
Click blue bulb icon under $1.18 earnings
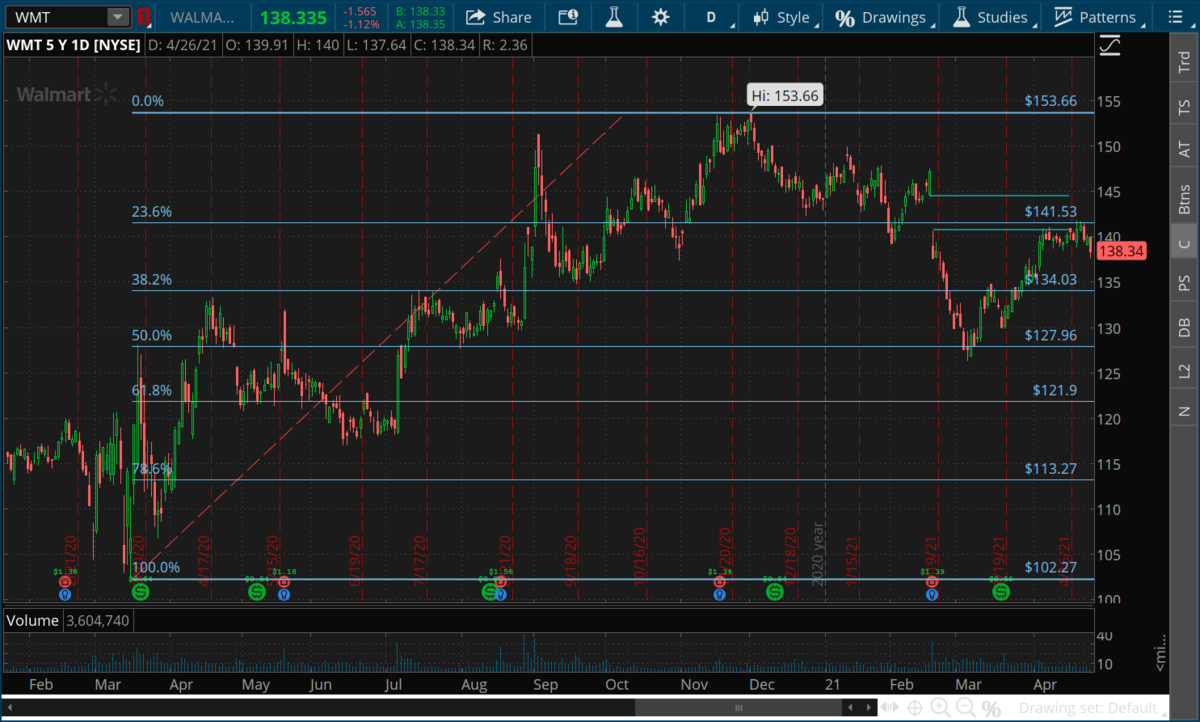coord(284,594)
